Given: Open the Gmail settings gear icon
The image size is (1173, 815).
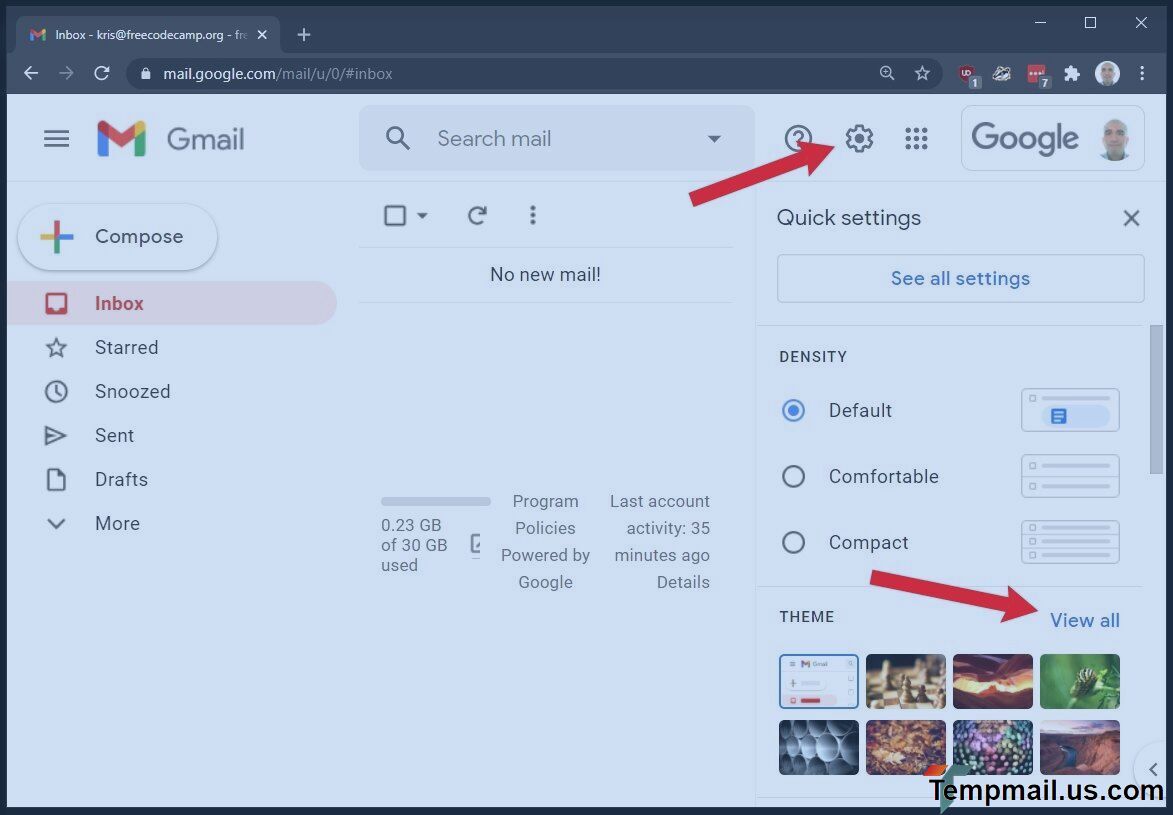Looking at the screenshot, I should click(858, 139).
